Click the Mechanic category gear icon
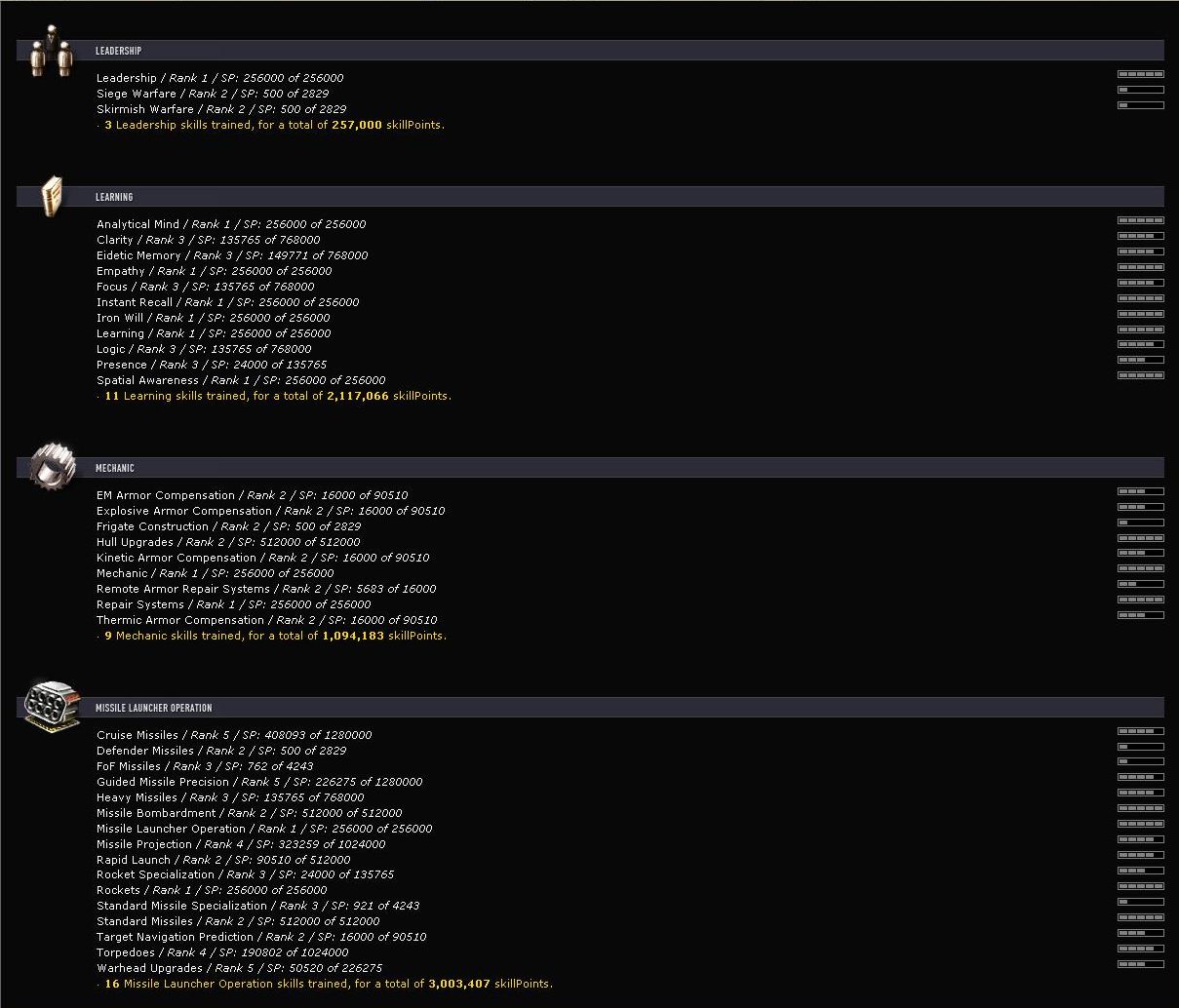This screenshot has width=1179, height=1008. 52,465
